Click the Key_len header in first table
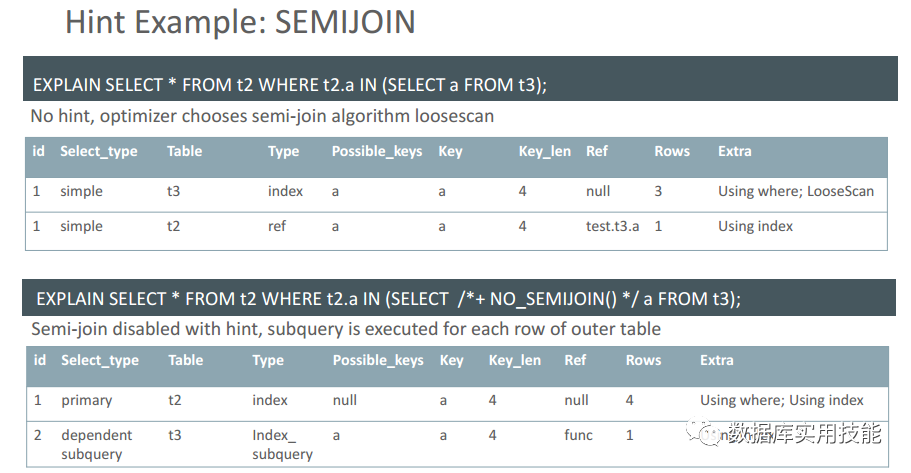The height and width of the screenshot is (473, 911). point(544,152)
